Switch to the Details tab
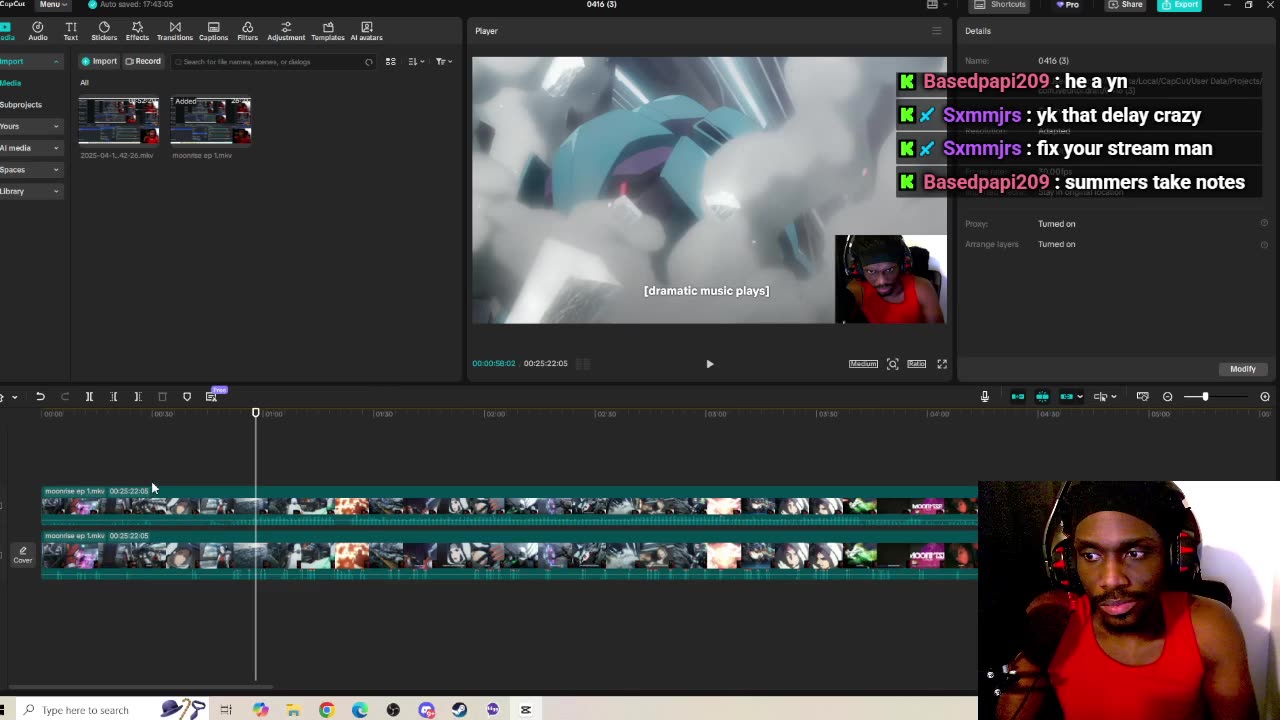1280x720 pixels. tap(978, 31)
